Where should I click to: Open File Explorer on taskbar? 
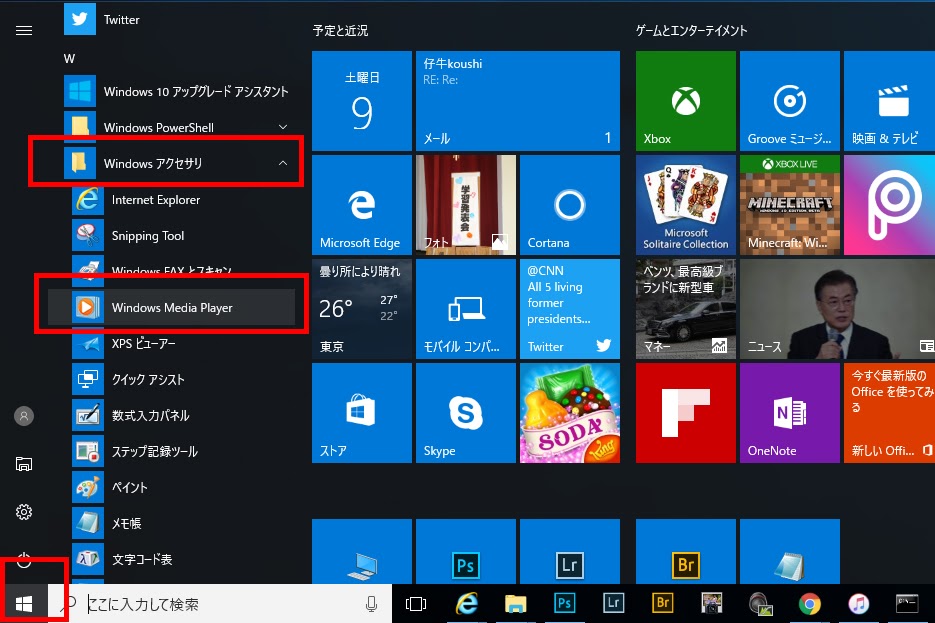pos(515,604)
